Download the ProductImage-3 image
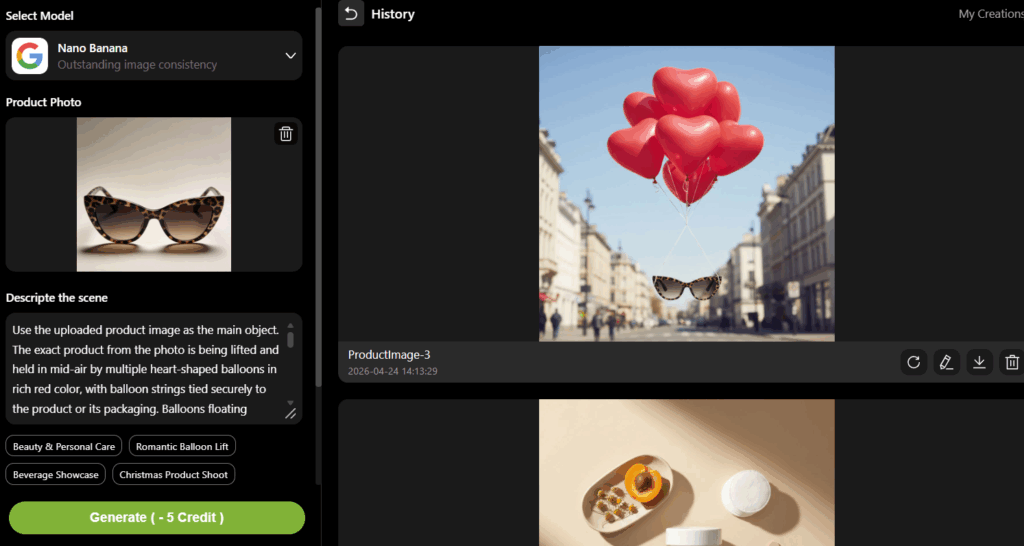The image size is (1024, 546). coord(979,362)
